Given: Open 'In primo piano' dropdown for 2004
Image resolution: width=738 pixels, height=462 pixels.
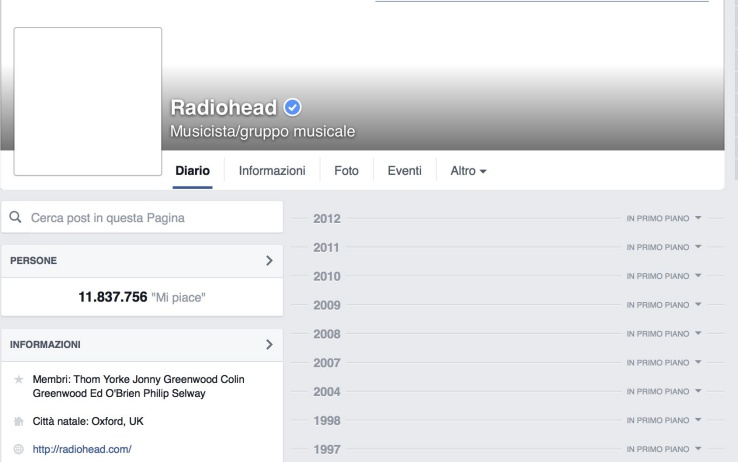Looking at the screenshot, I should [664, 391].
